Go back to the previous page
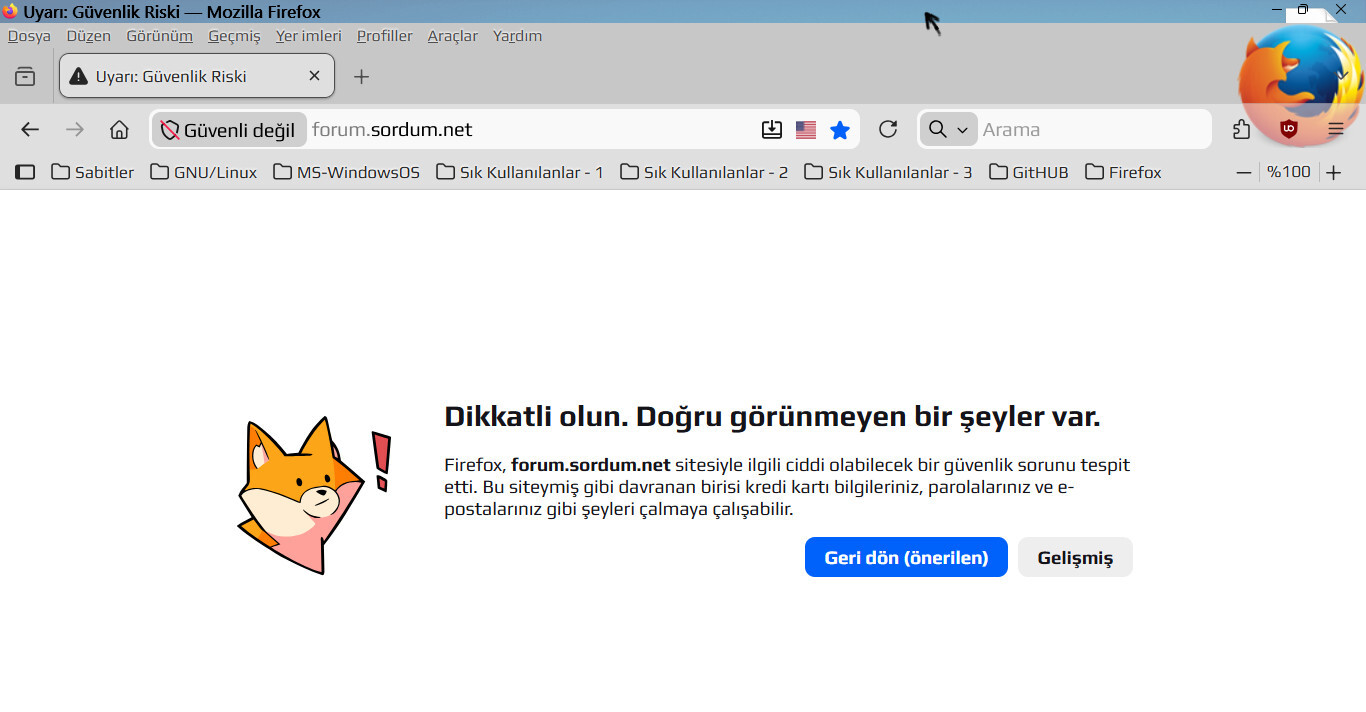The height and width of the screenshot is (712, 1366). tap(30, 129)
